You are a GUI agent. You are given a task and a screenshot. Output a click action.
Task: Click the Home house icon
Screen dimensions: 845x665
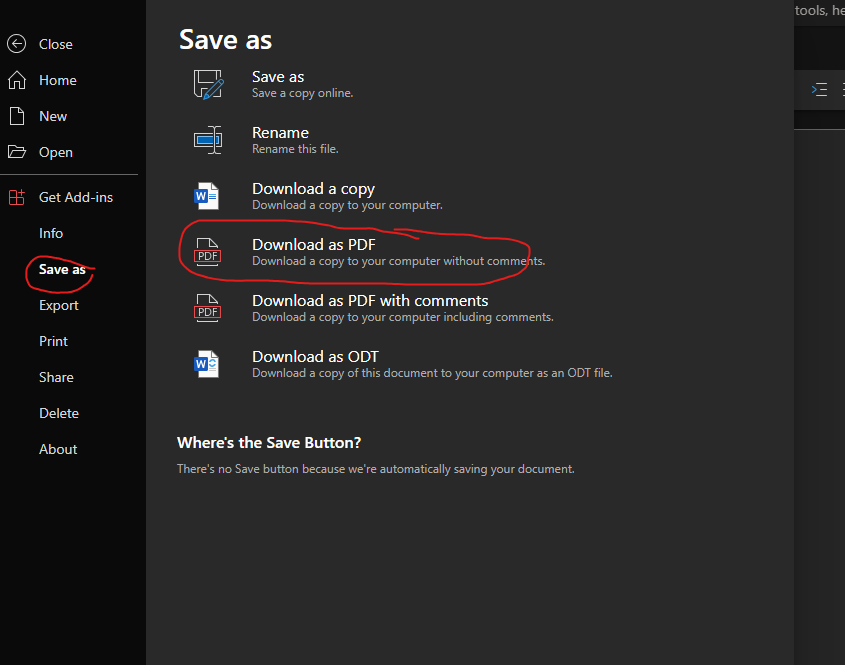click(x=17, y=80)
